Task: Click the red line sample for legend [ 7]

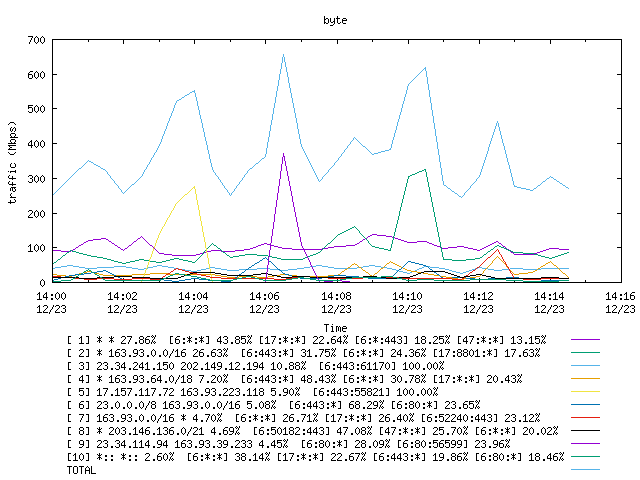Action: point(585,418)
